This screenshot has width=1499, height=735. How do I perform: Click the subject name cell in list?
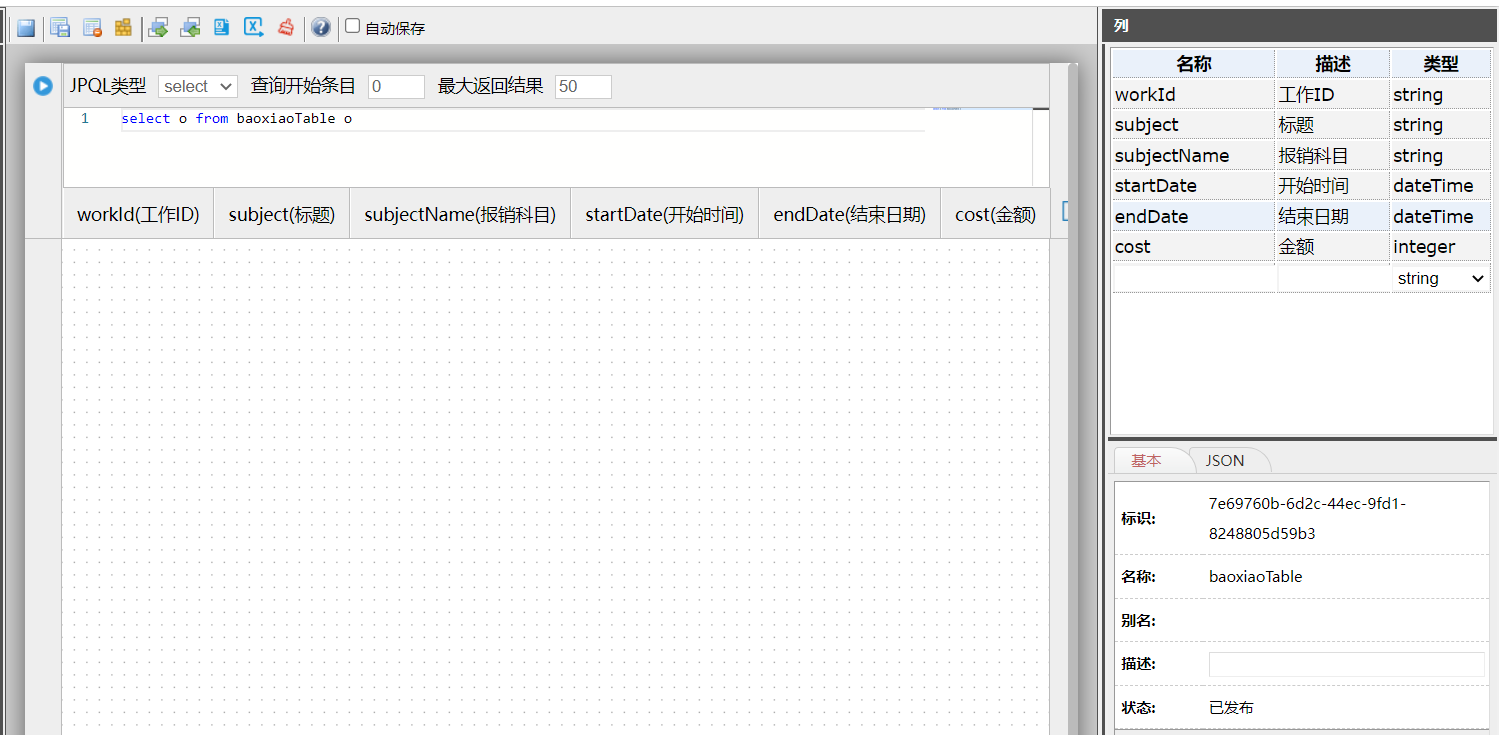(x=1194, y=125)
